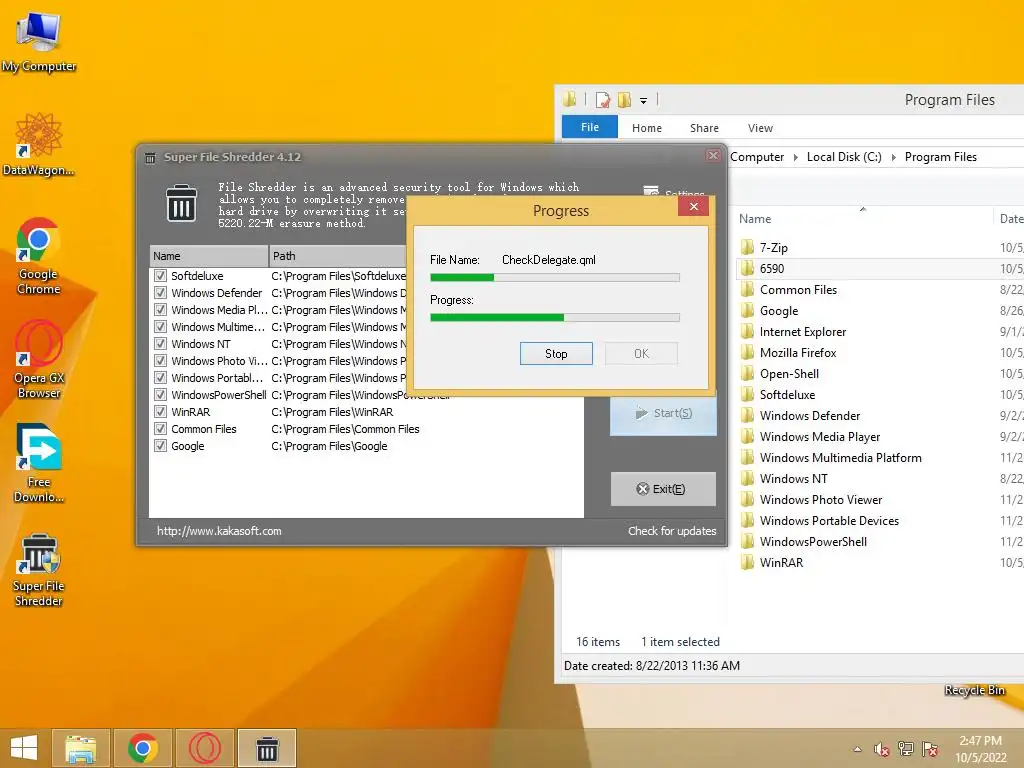Switch to Super File Shredder taskbar item
This screenshot has width=1024, height=768.
[266, 748]
